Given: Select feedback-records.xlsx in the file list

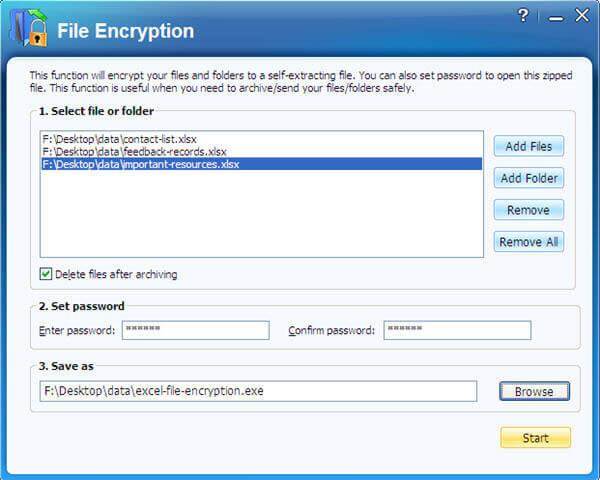Looking at the screenshot, I should [134, 152].
